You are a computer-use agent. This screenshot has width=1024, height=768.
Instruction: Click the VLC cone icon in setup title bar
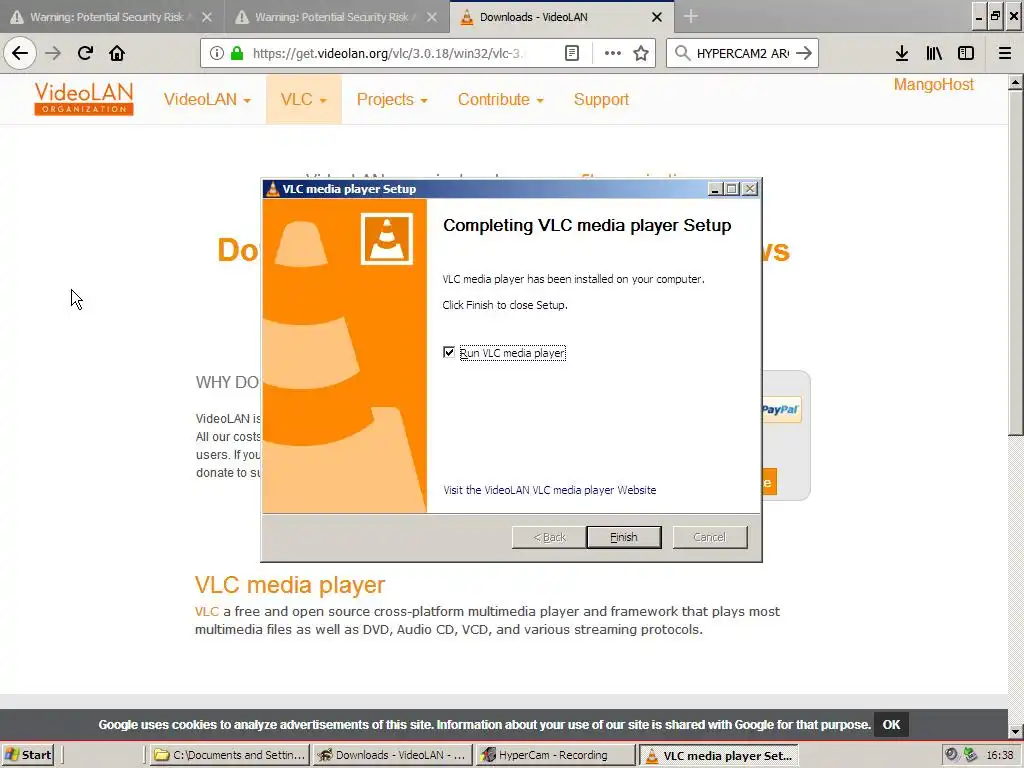[x=272, y=189]
